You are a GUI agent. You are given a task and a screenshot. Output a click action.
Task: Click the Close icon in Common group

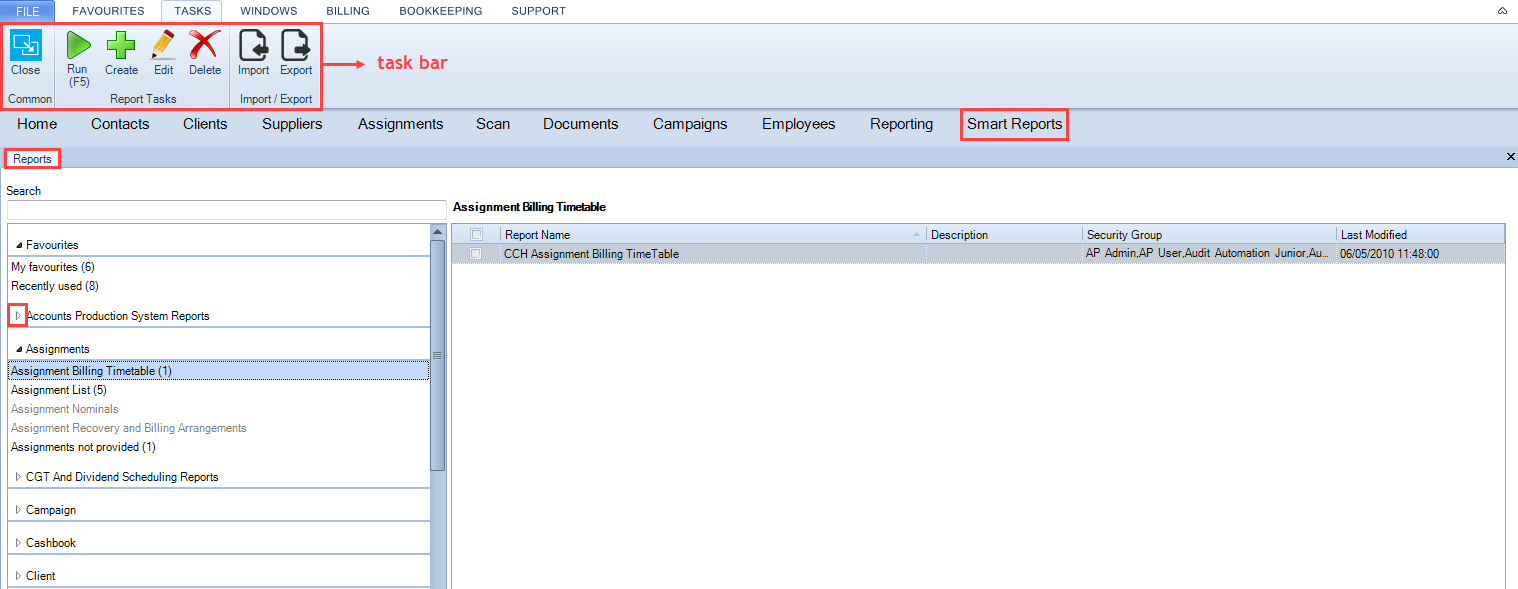26,46
